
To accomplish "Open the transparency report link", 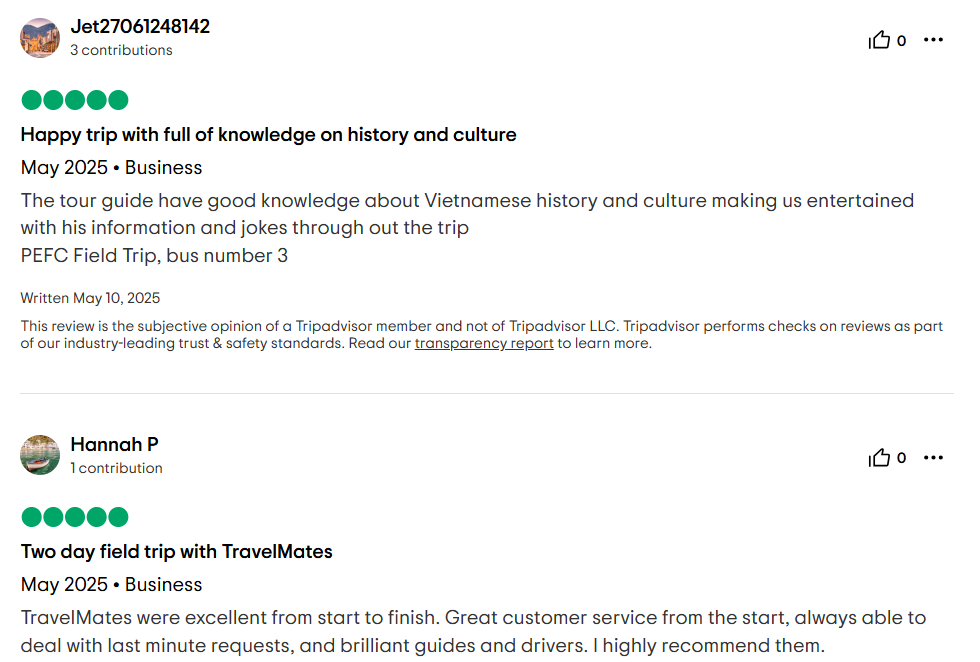I will 484,343.
